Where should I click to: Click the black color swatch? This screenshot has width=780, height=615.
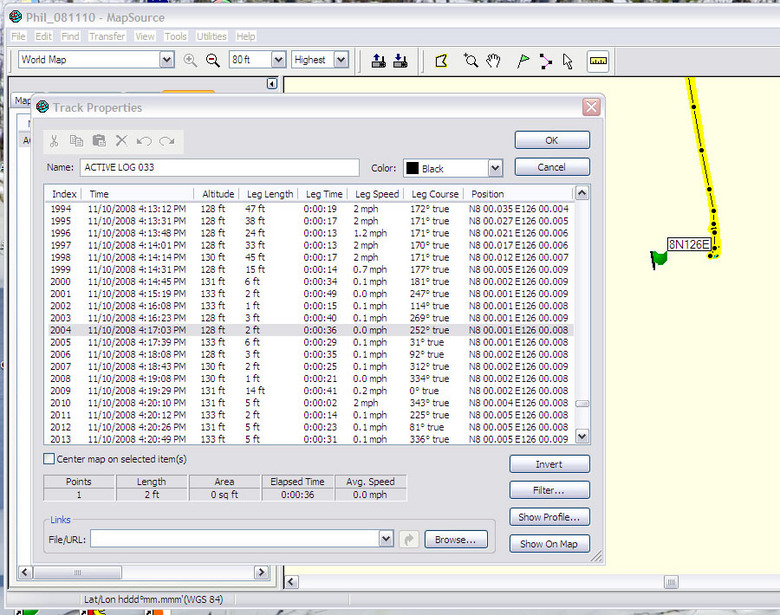click(x=412, y=168)
